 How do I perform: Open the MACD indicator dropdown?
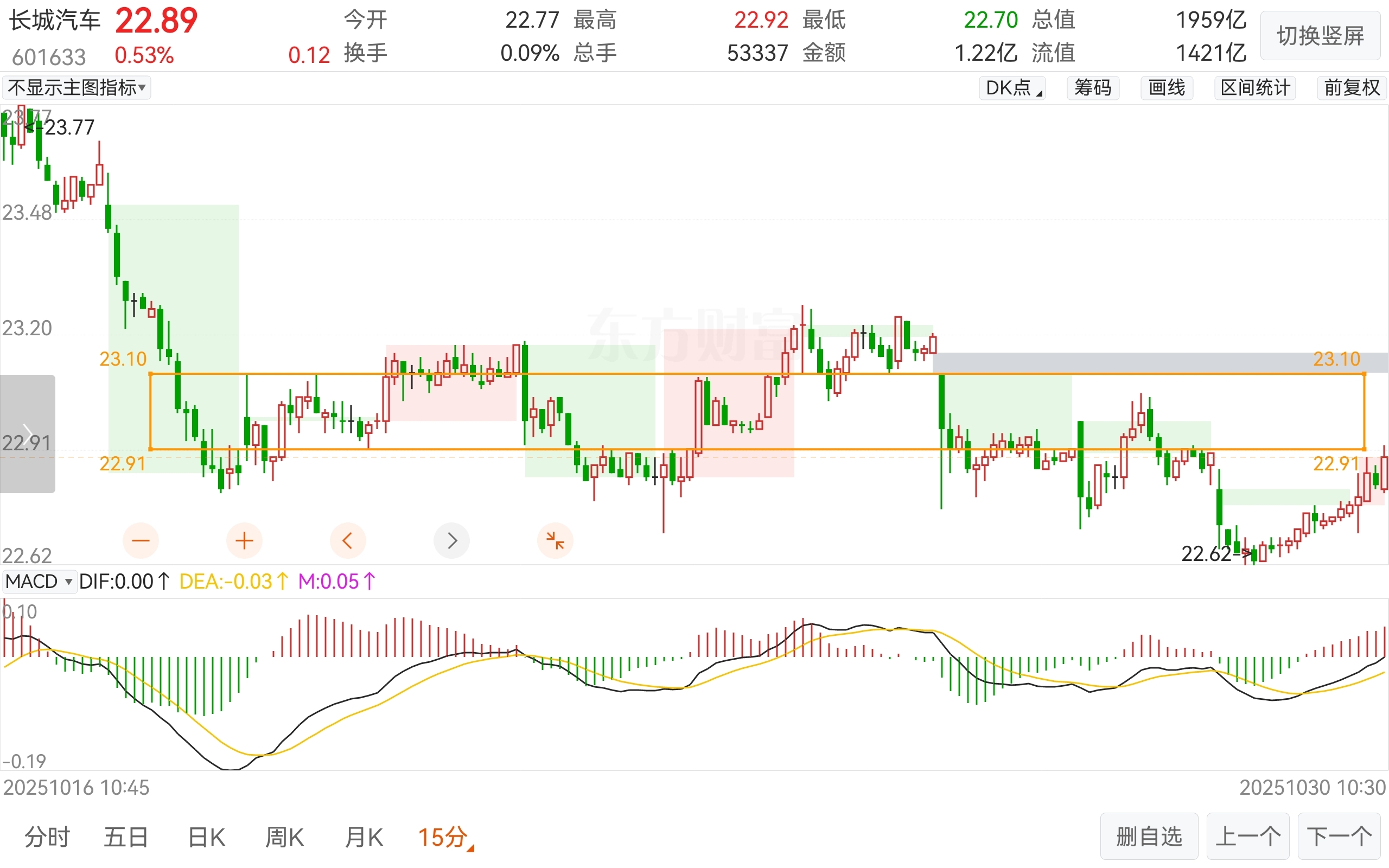tap(39, 582)
